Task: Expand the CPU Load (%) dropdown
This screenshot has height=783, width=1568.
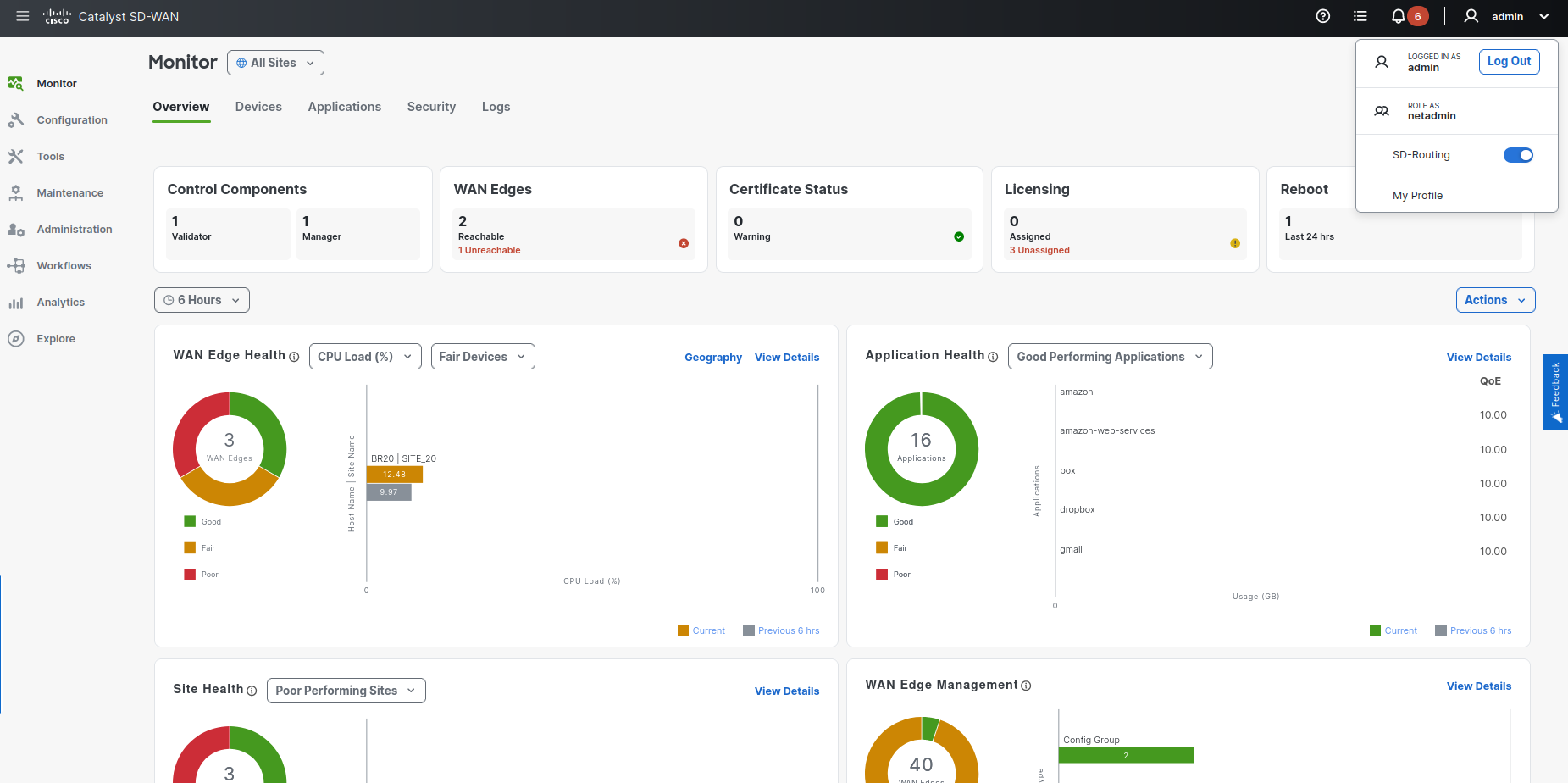Action: [x=365, y=357]
